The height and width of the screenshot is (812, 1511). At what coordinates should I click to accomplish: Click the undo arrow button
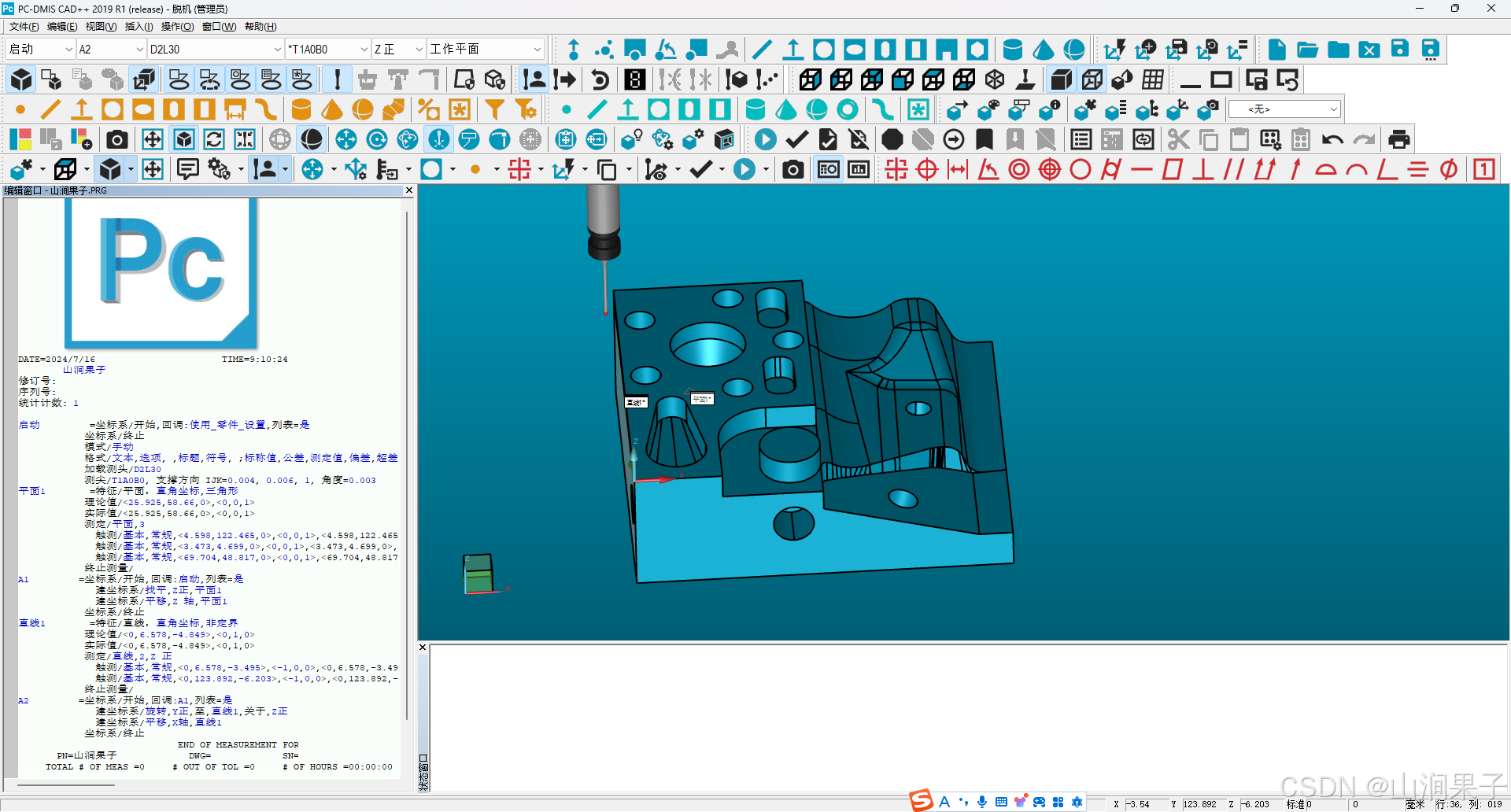coord(1332,139)
